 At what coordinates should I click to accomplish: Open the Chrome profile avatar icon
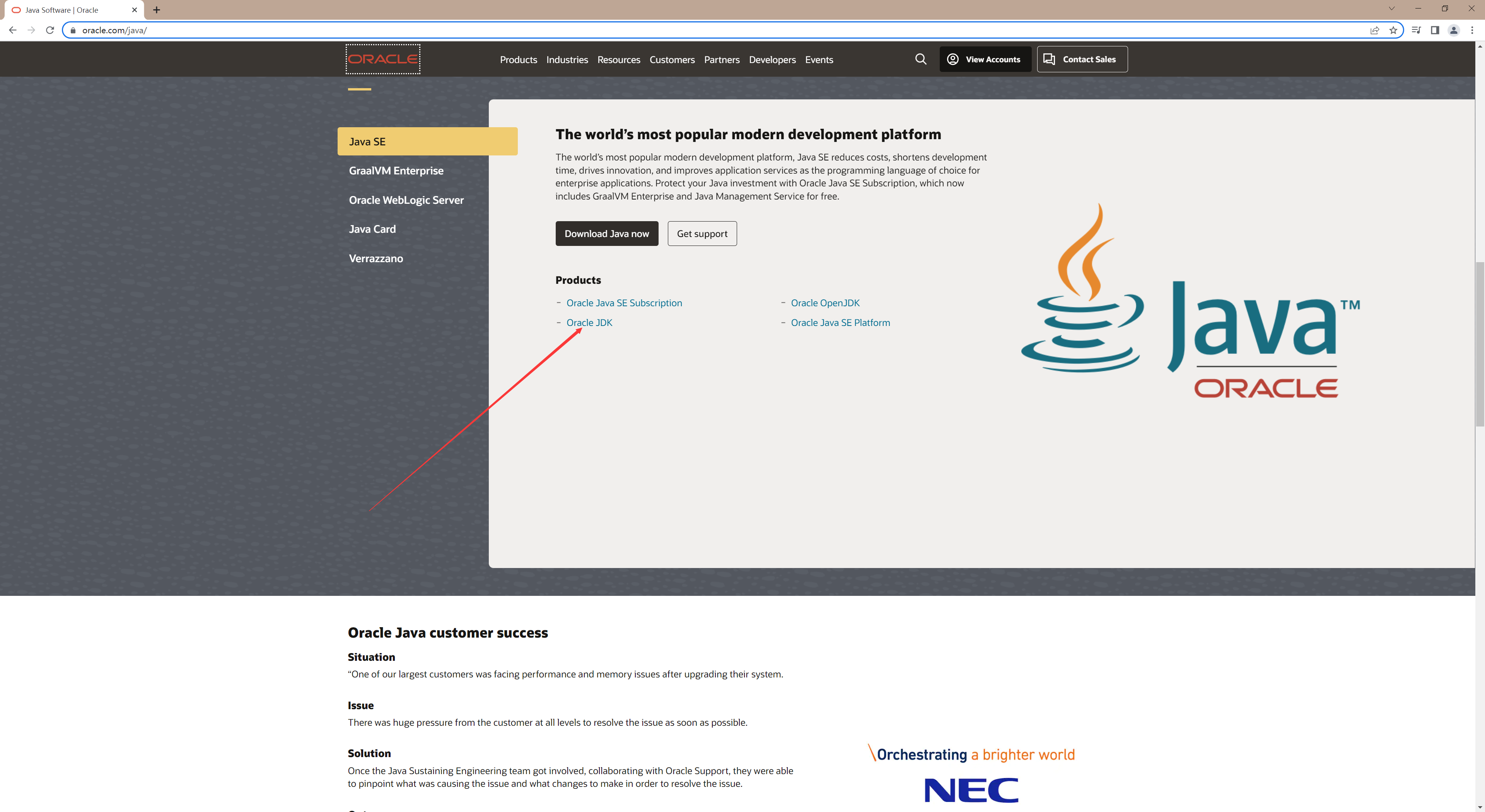[x=1453, y=30]
